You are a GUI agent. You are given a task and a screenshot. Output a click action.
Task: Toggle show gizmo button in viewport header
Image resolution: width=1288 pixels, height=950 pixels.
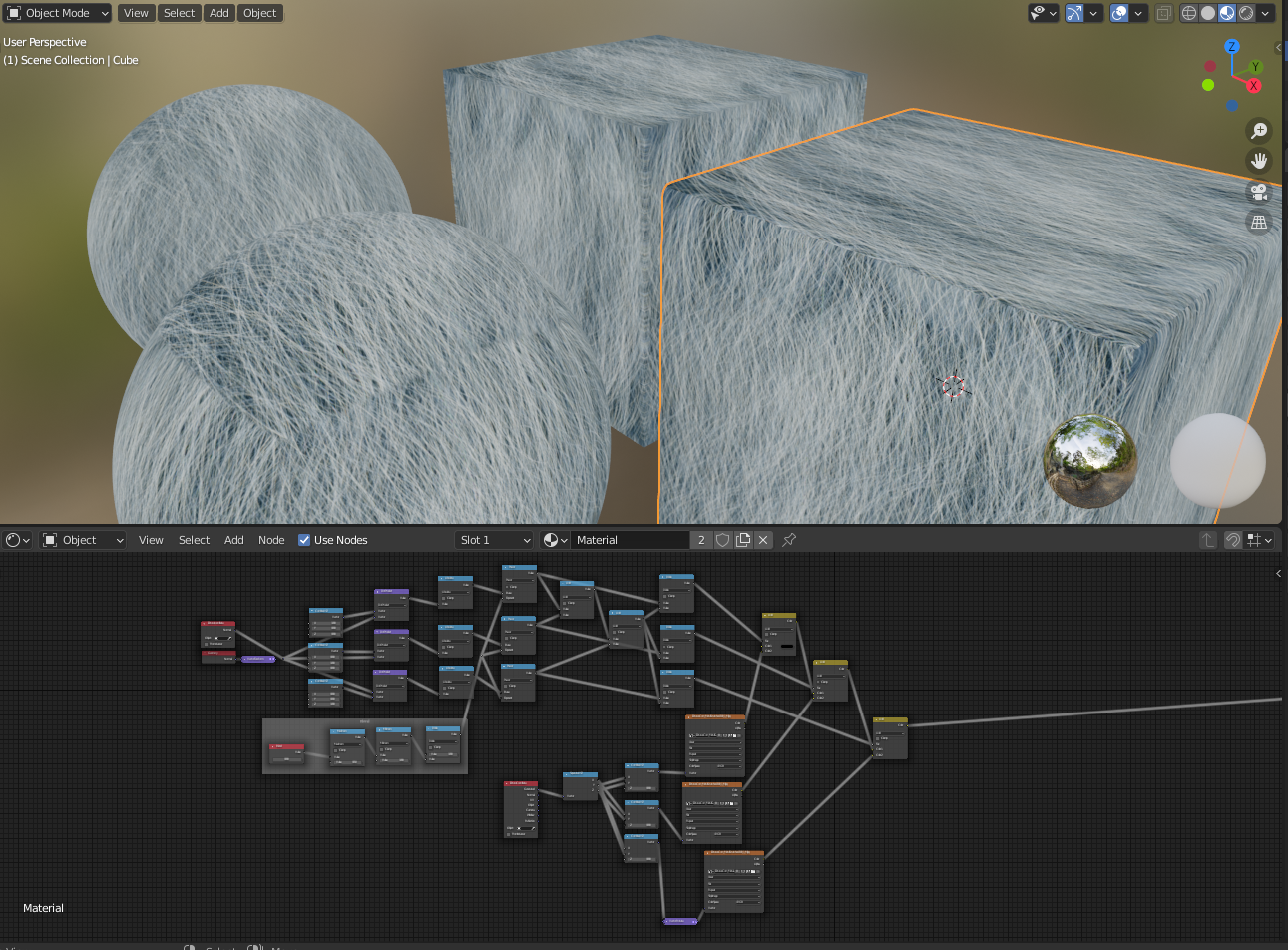pyautogui.click(x=1074, y=13)
